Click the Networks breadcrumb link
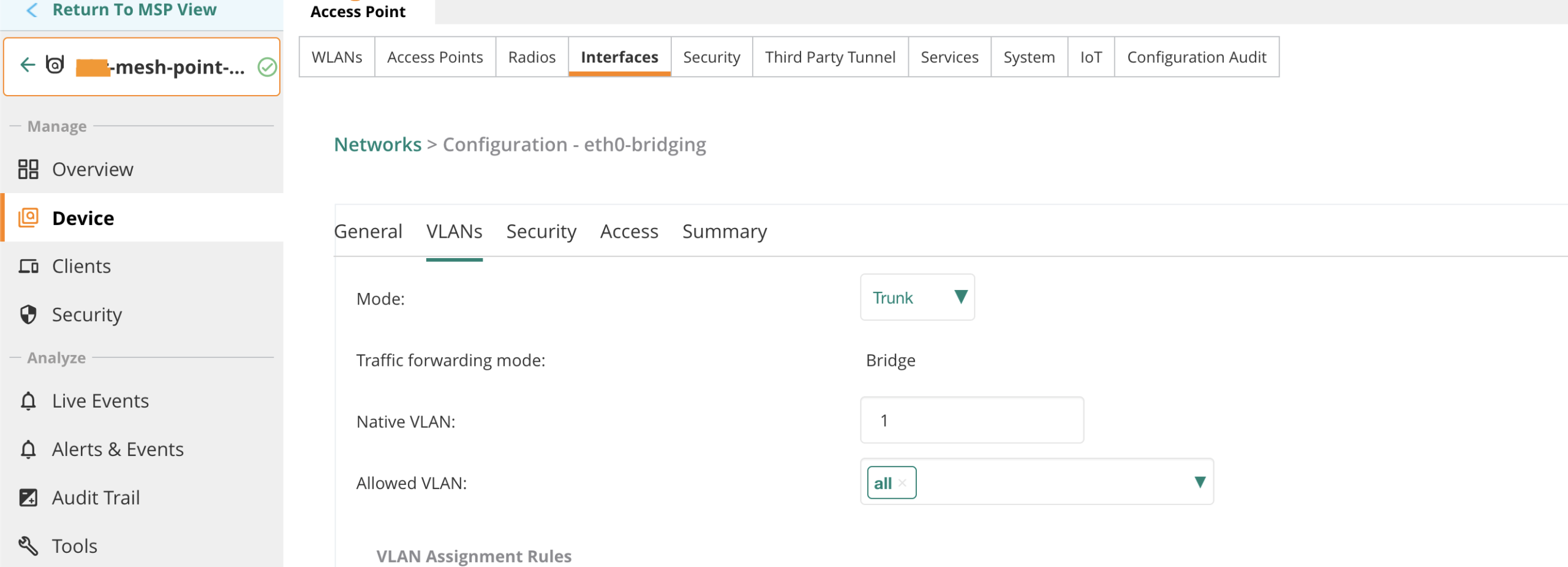This screenshot has height=567, width=1568. [377, 145]
